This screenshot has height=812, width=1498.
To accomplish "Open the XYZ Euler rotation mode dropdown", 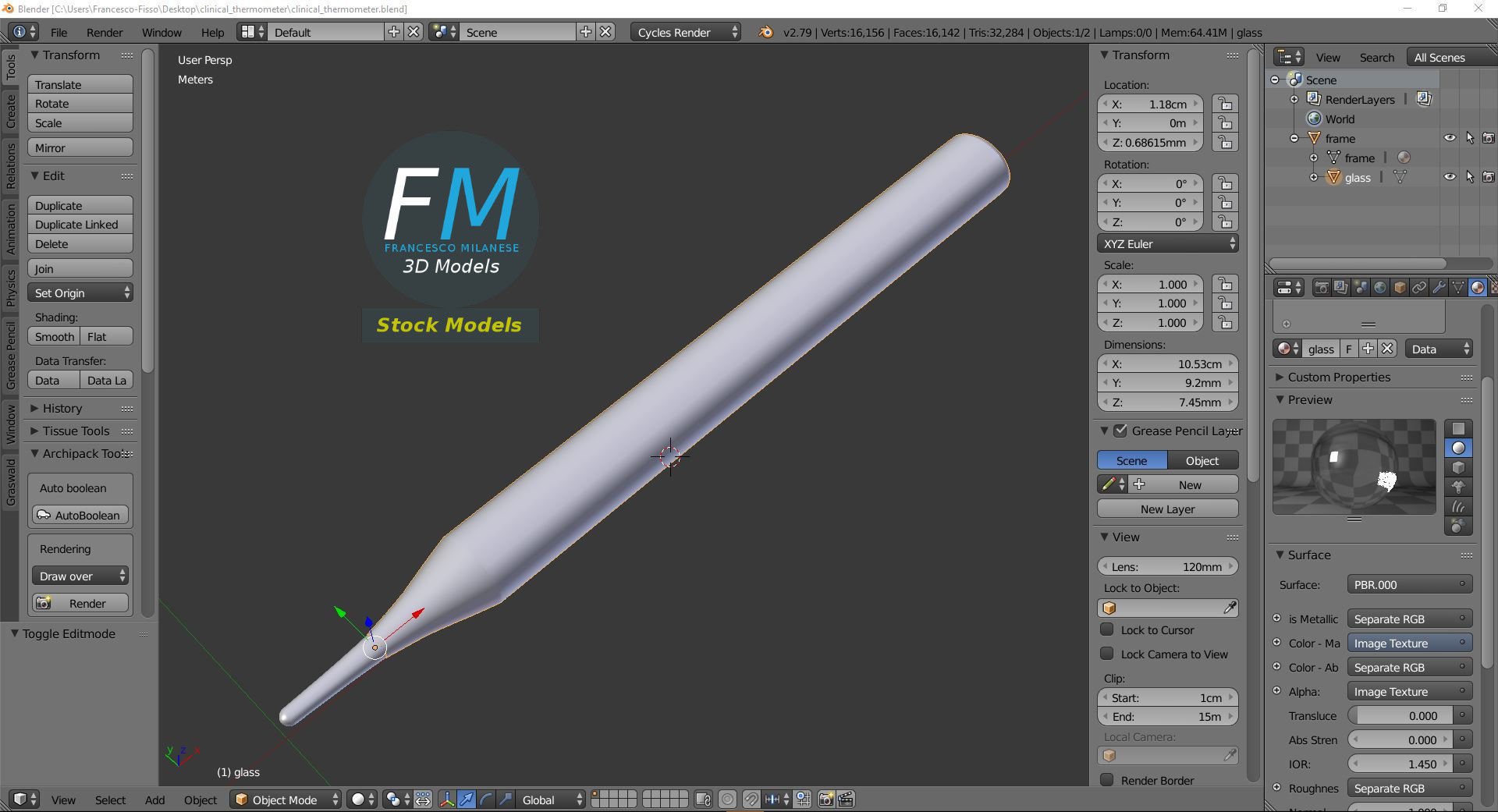I will [1168, 243].
